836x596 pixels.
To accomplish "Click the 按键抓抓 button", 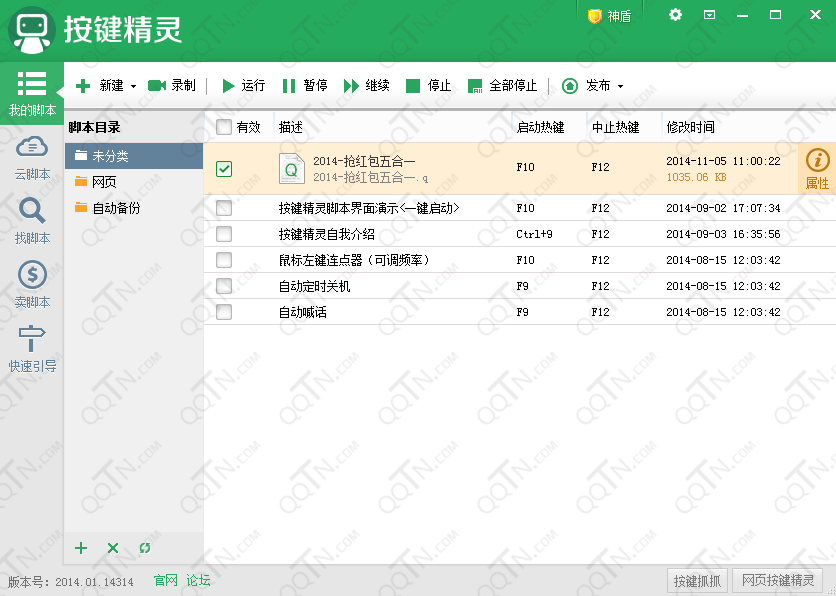I will pos(697,581).
